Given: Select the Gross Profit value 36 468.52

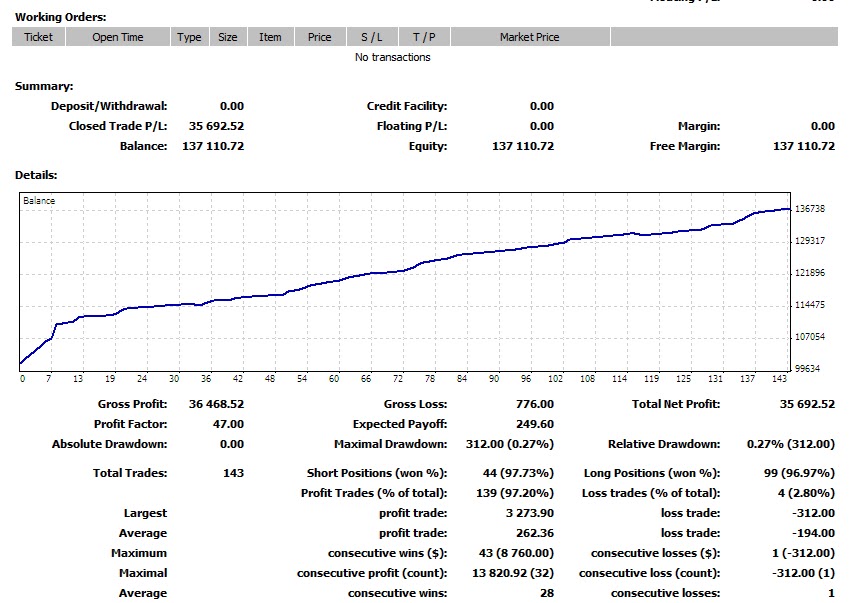Looking at the screenshot, I should (x=216, y=404).
